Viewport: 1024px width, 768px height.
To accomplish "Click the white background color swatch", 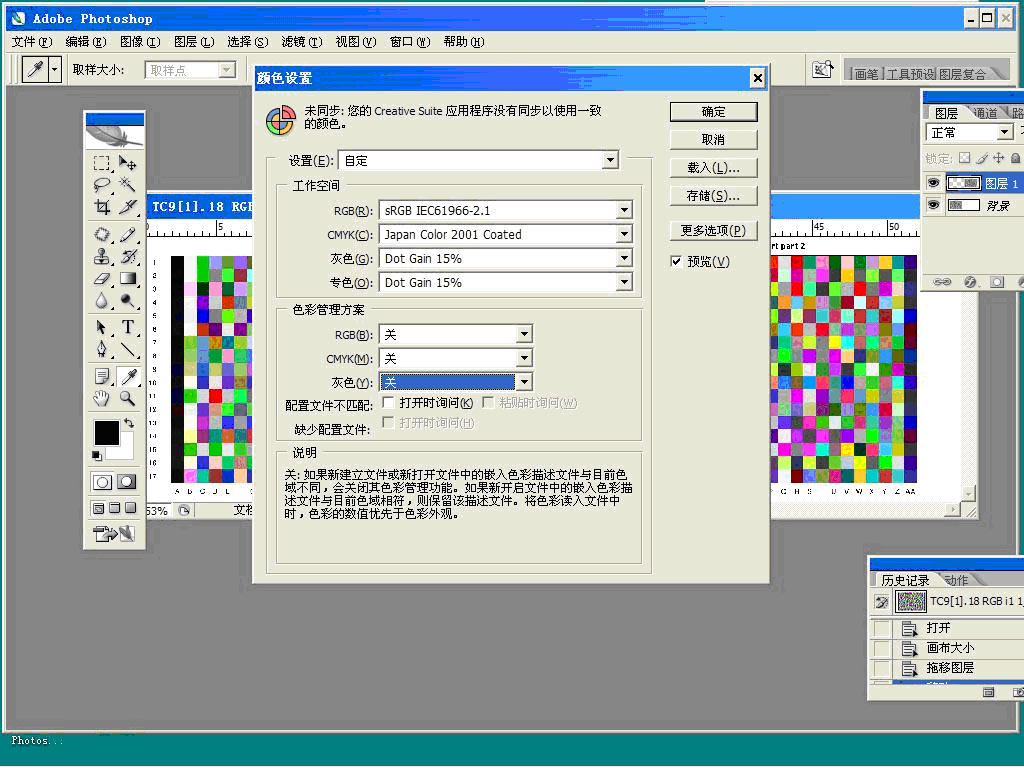I will coord(126,447).
